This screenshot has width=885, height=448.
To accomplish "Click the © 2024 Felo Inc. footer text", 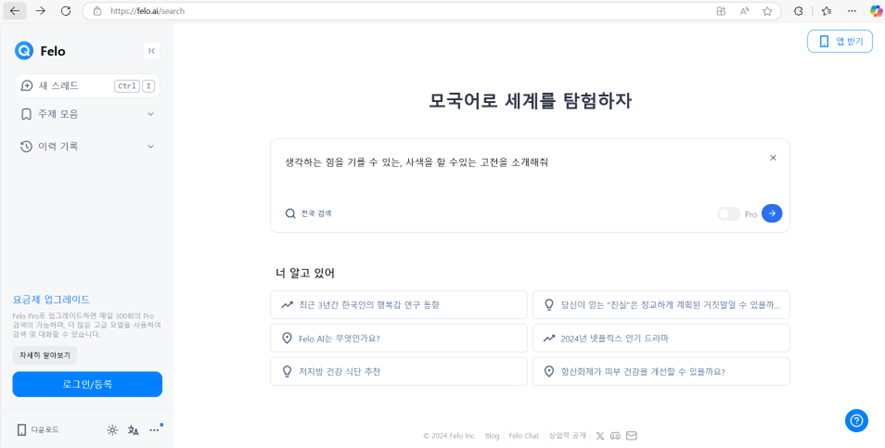I will click(x=450, y=436).
